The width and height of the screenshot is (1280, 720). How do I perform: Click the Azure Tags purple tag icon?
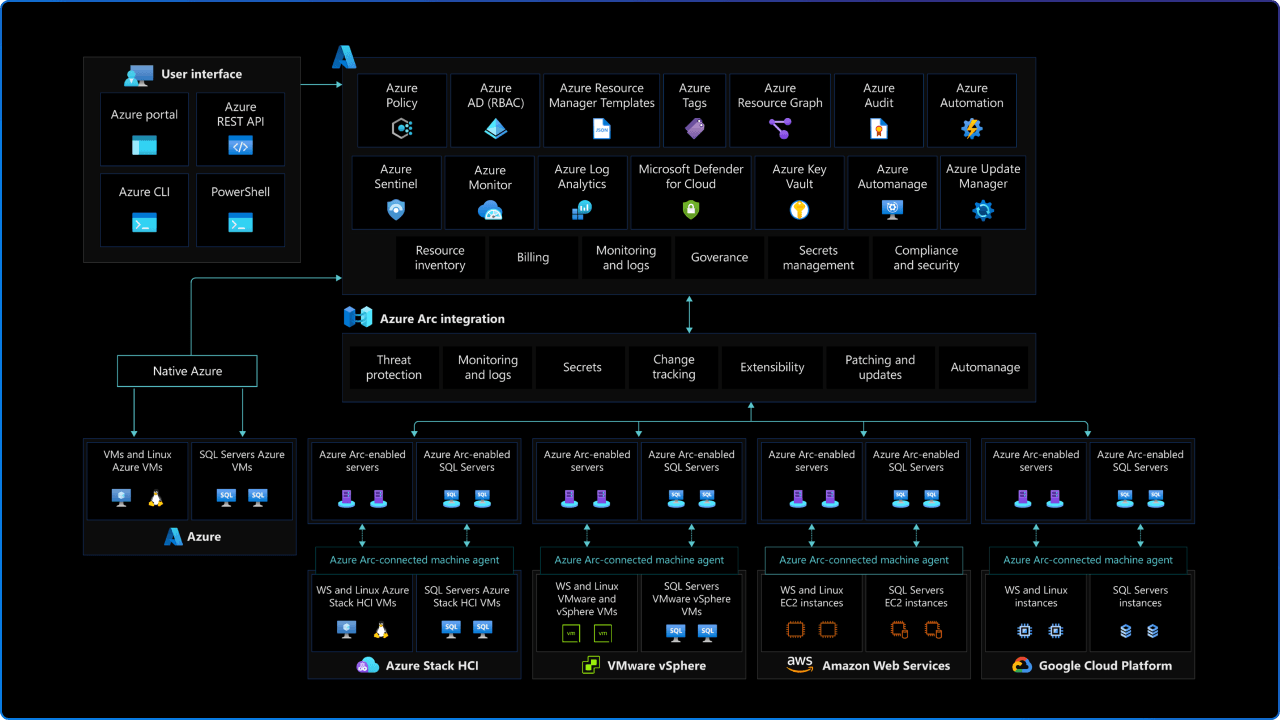coord(695,128)
